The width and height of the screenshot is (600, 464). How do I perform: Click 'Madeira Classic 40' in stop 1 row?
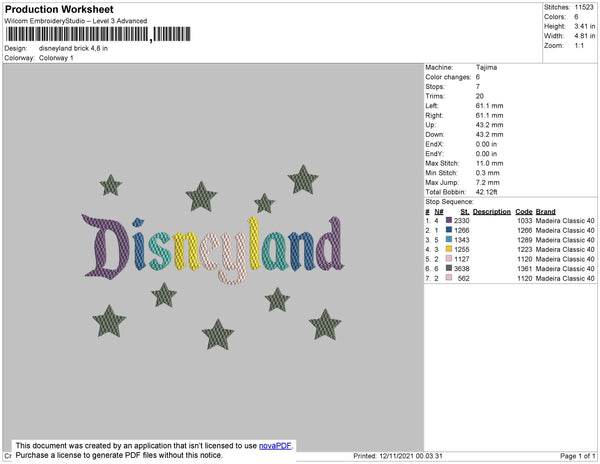(x=565, y=221)
